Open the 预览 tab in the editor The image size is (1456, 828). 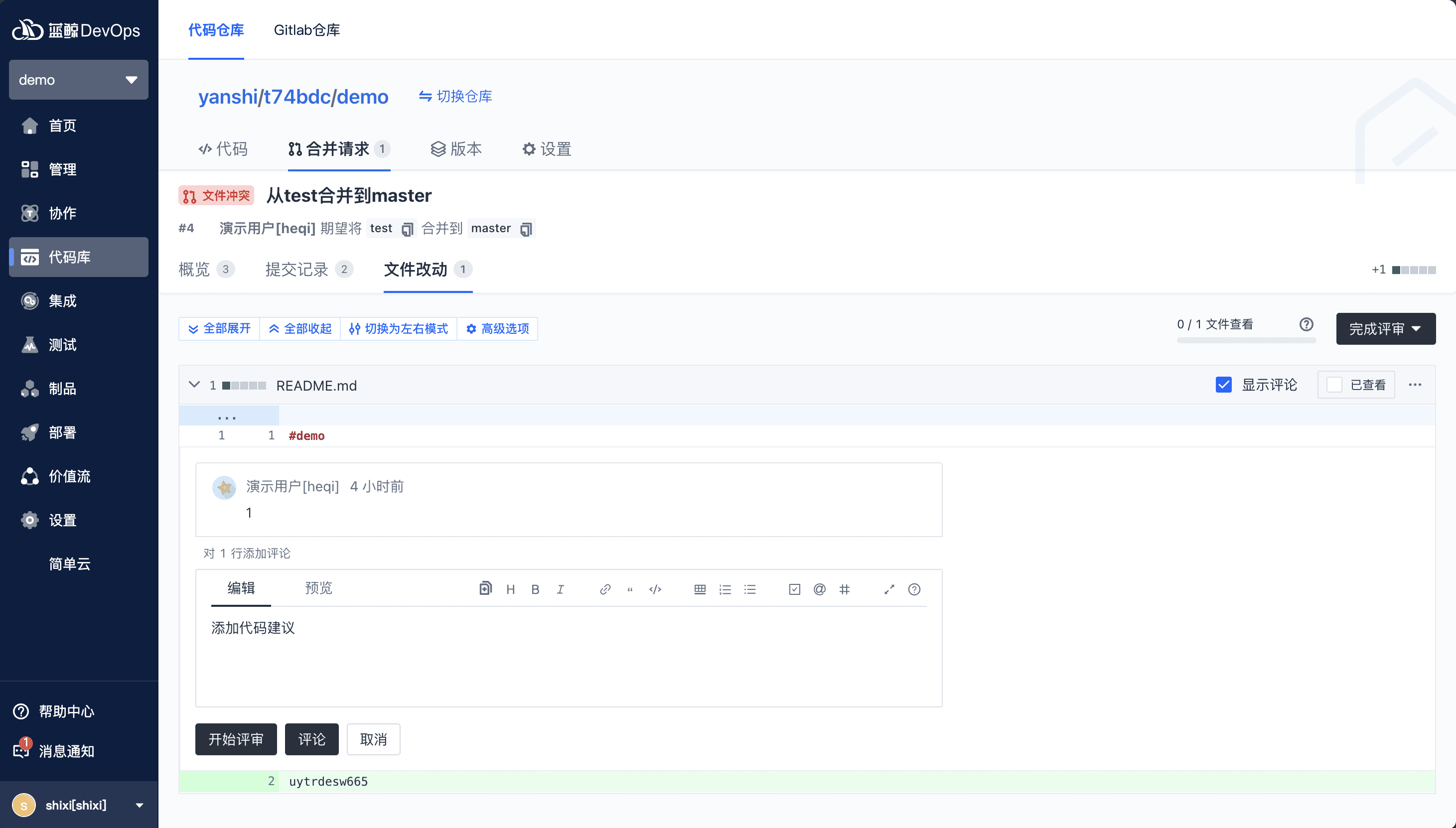tap(318, 588)
